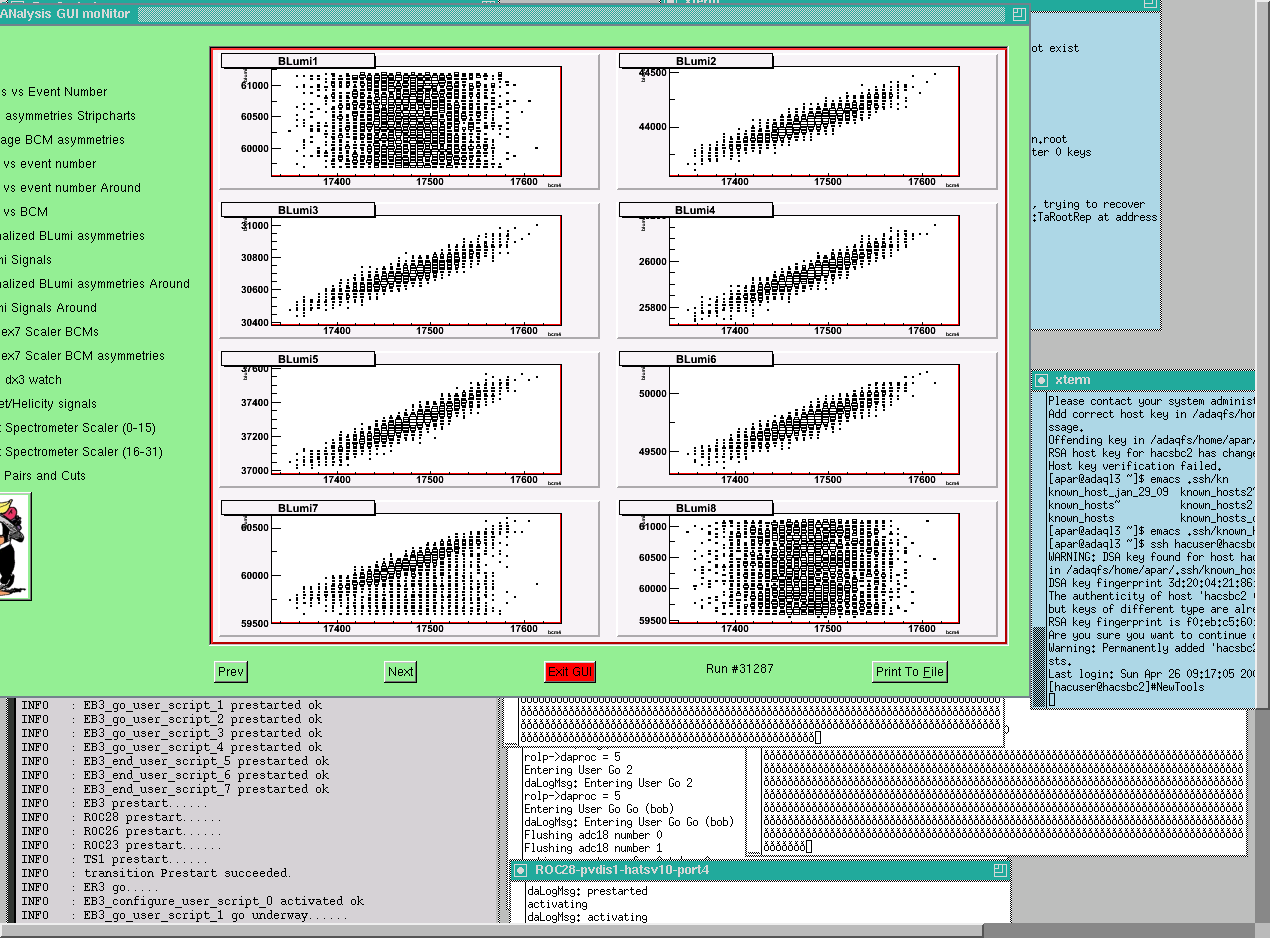The width and height of the screenshot is (1270, 938).
Task: Click 'Host key verification failed.' line in xterm
Action: (1135, 466)
